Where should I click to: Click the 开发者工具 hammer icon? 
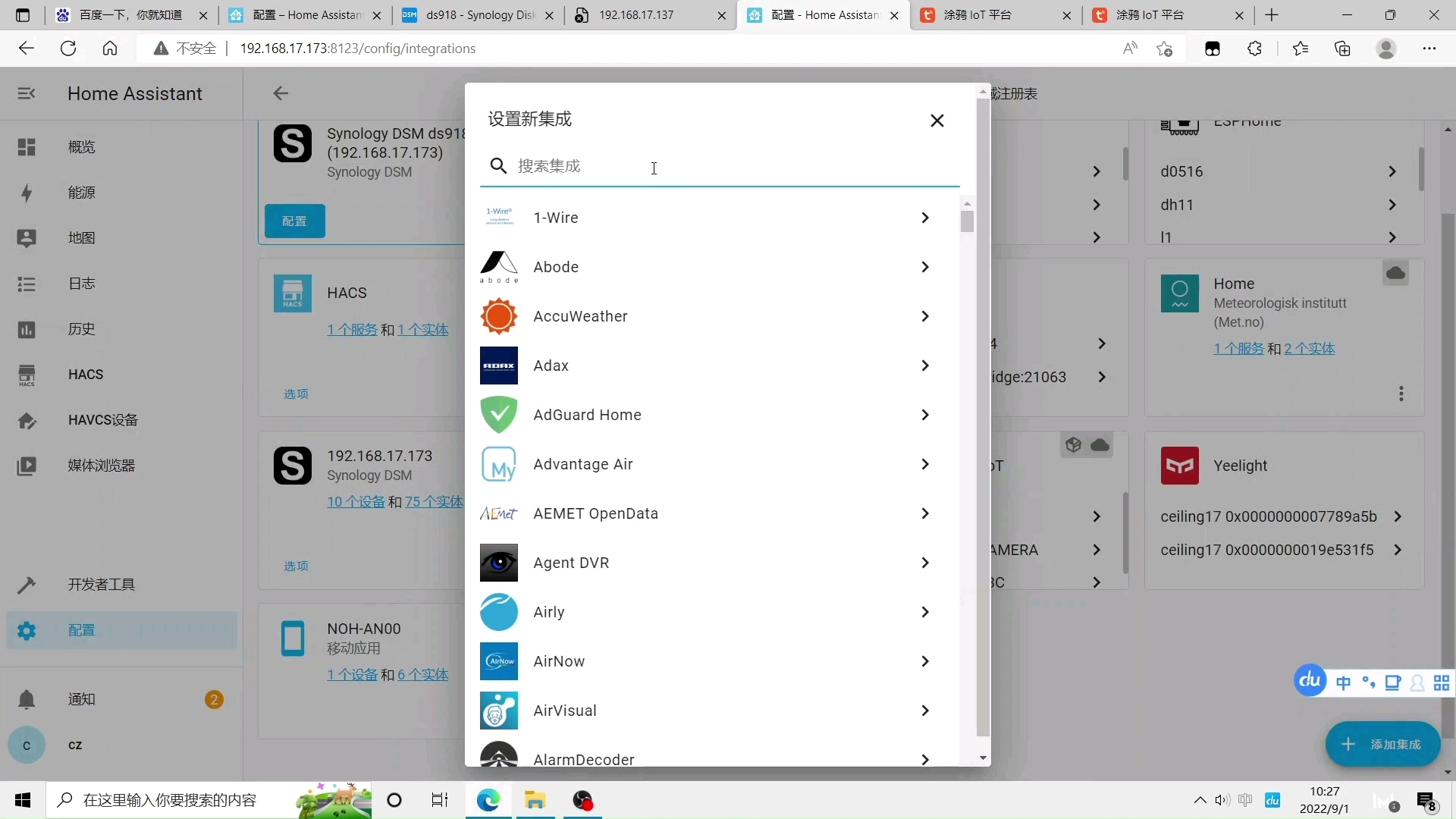[27, 585]
